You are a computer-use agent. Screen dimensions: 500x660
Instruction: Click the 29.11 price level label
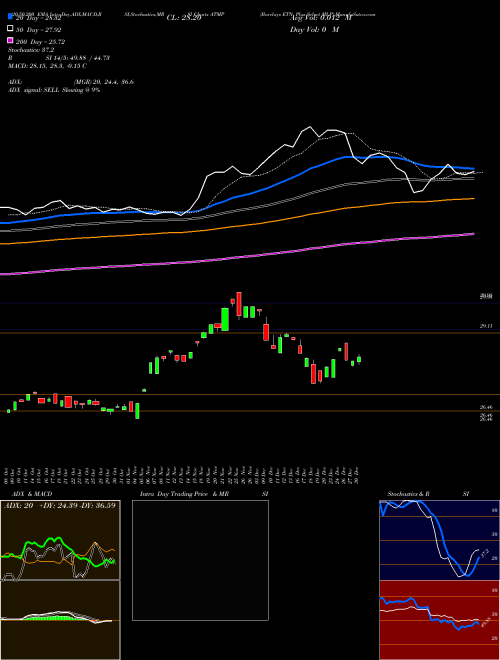[486, 326]
